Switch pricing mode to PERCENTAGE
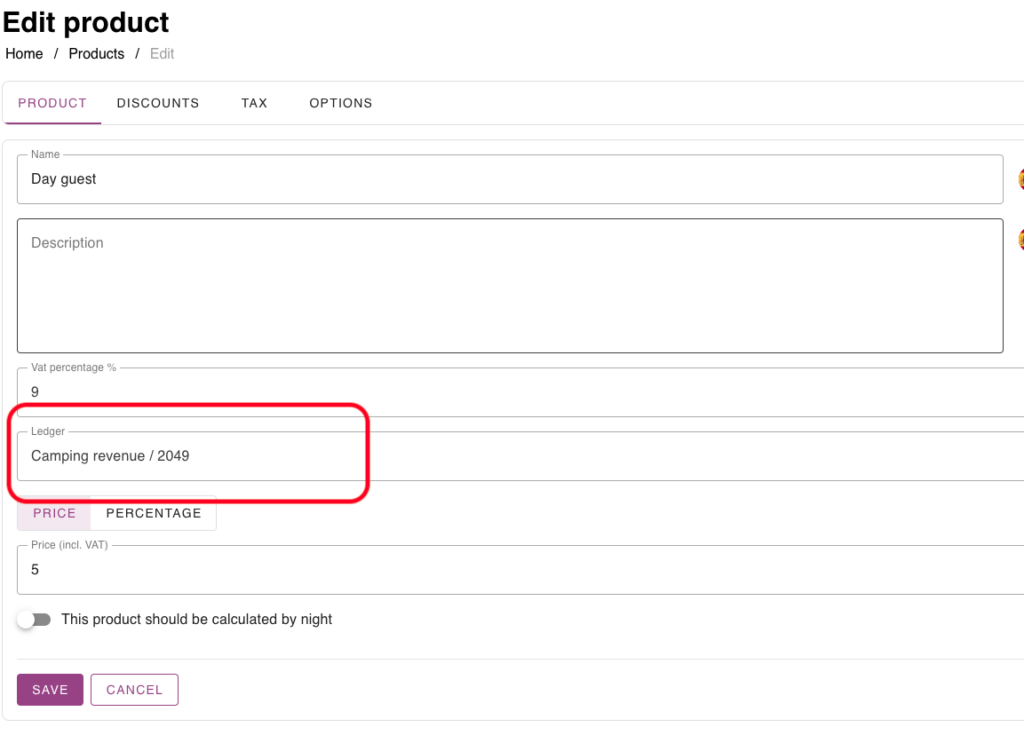 pos(153,513)
